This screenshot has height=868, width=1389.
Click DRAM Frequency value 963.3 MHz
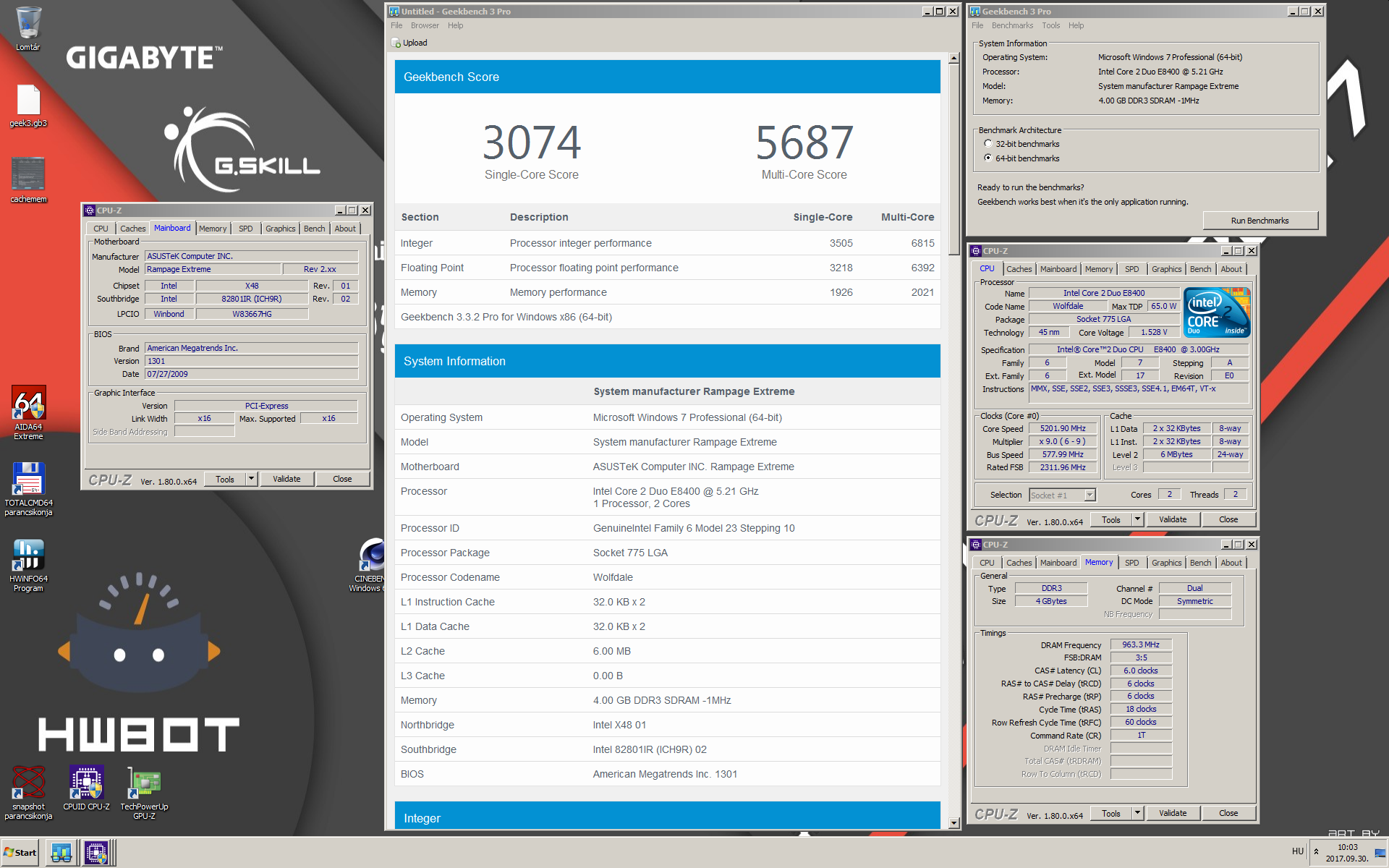pos(1141,644)
